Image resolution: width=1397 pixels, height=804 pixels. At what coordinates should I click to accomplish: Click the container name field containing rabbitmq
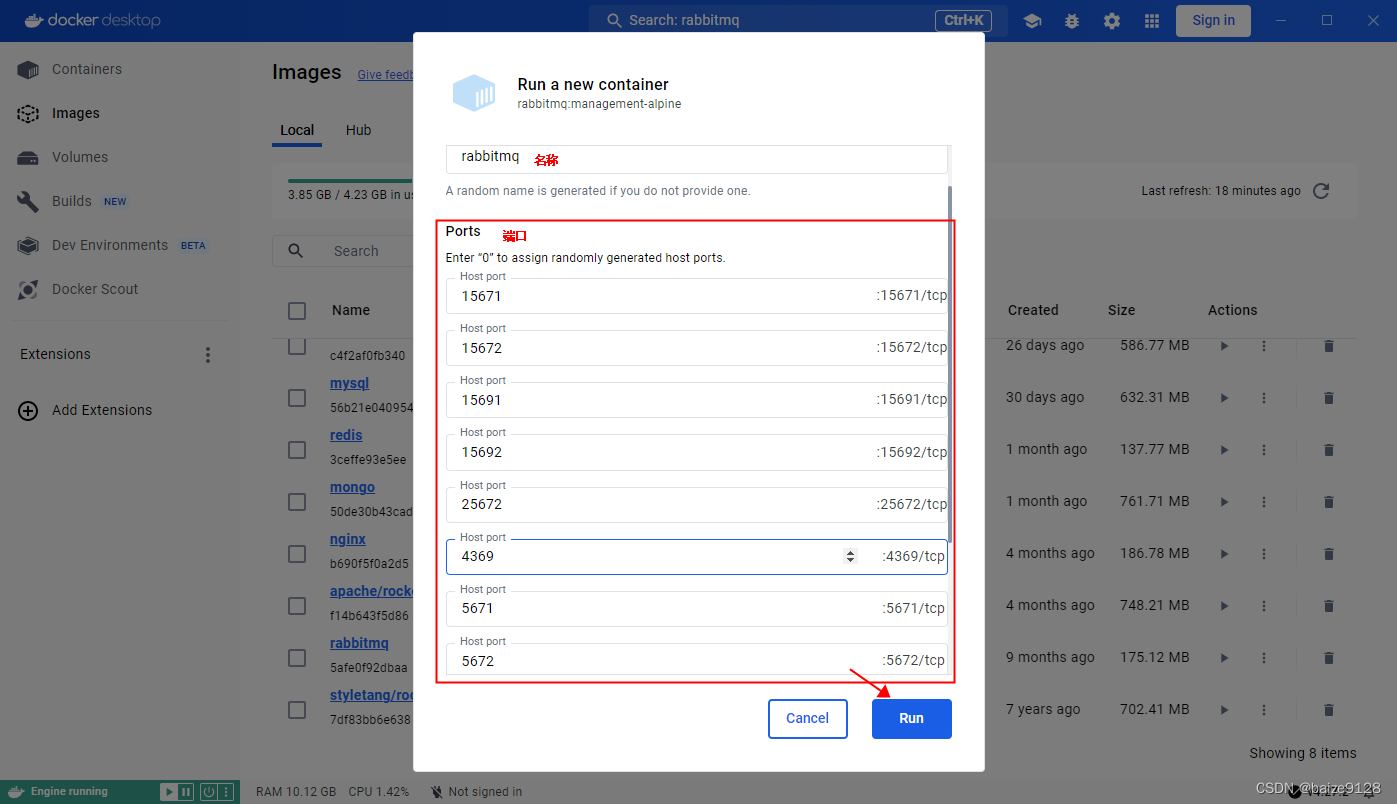[x=696, y=157]
